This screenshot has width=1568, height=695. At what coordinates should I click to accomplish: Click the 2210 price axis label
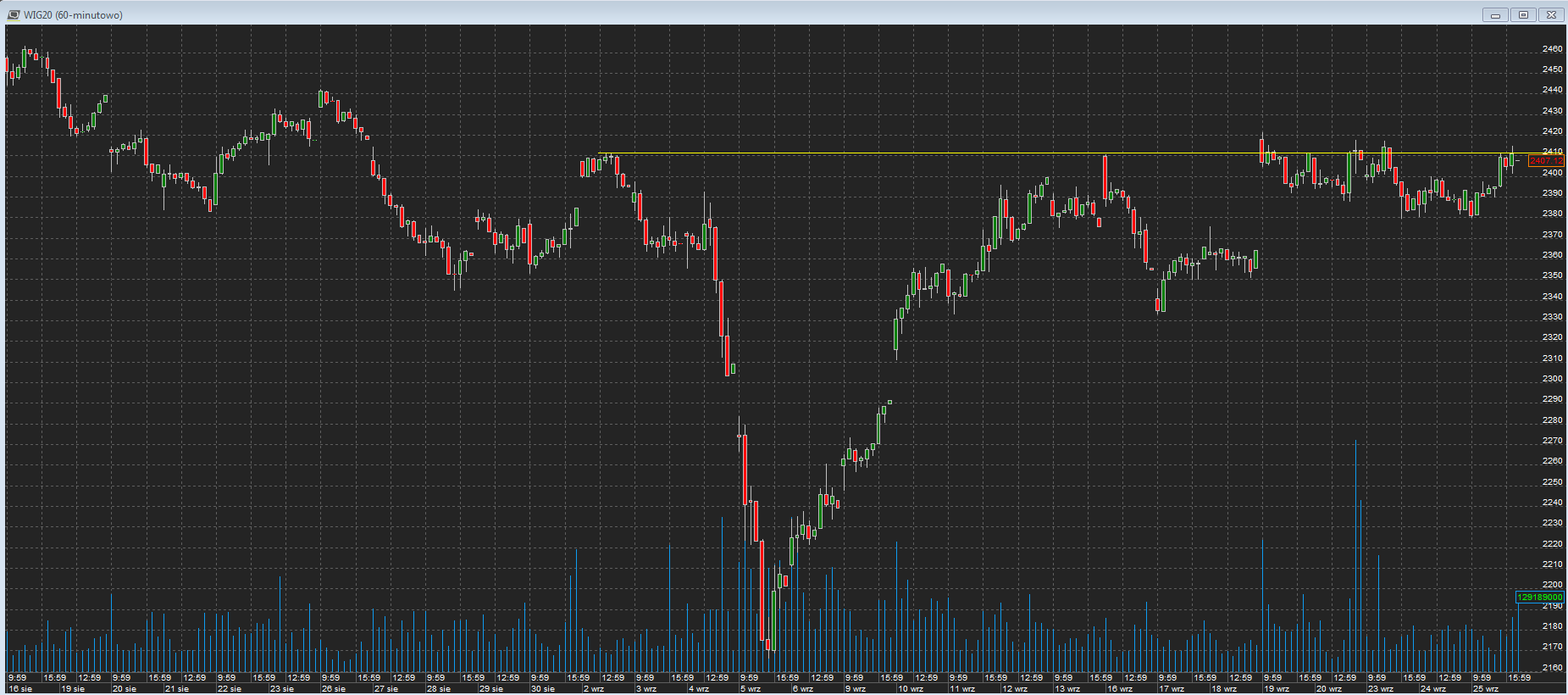(x=1553, y=564)
